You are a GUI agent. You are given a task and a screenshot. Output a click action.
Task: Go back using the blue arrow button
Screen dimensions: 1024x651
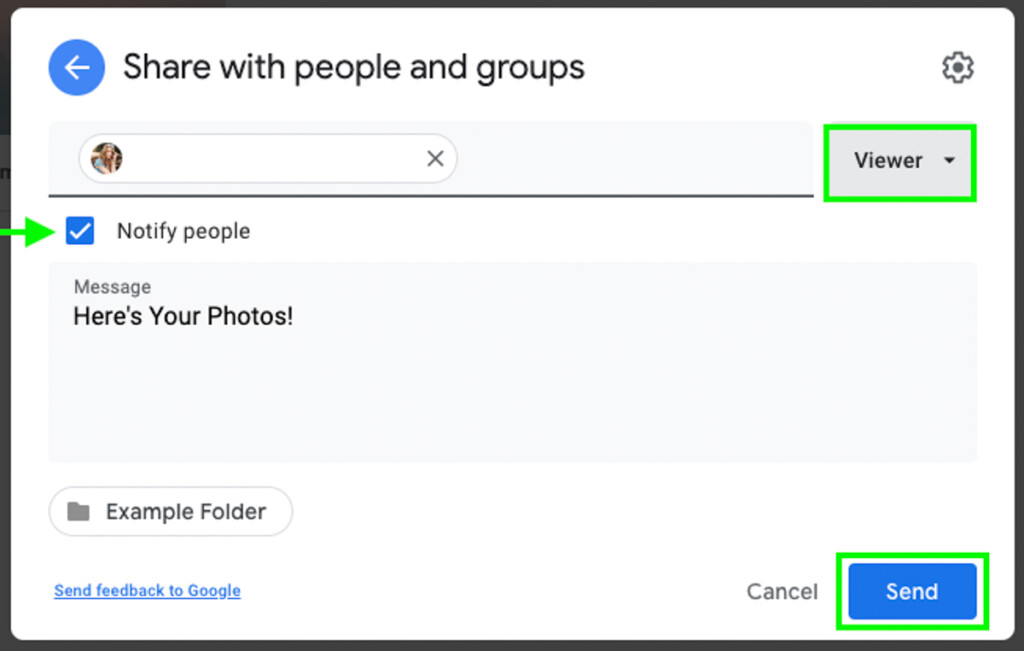click(76, 67)
